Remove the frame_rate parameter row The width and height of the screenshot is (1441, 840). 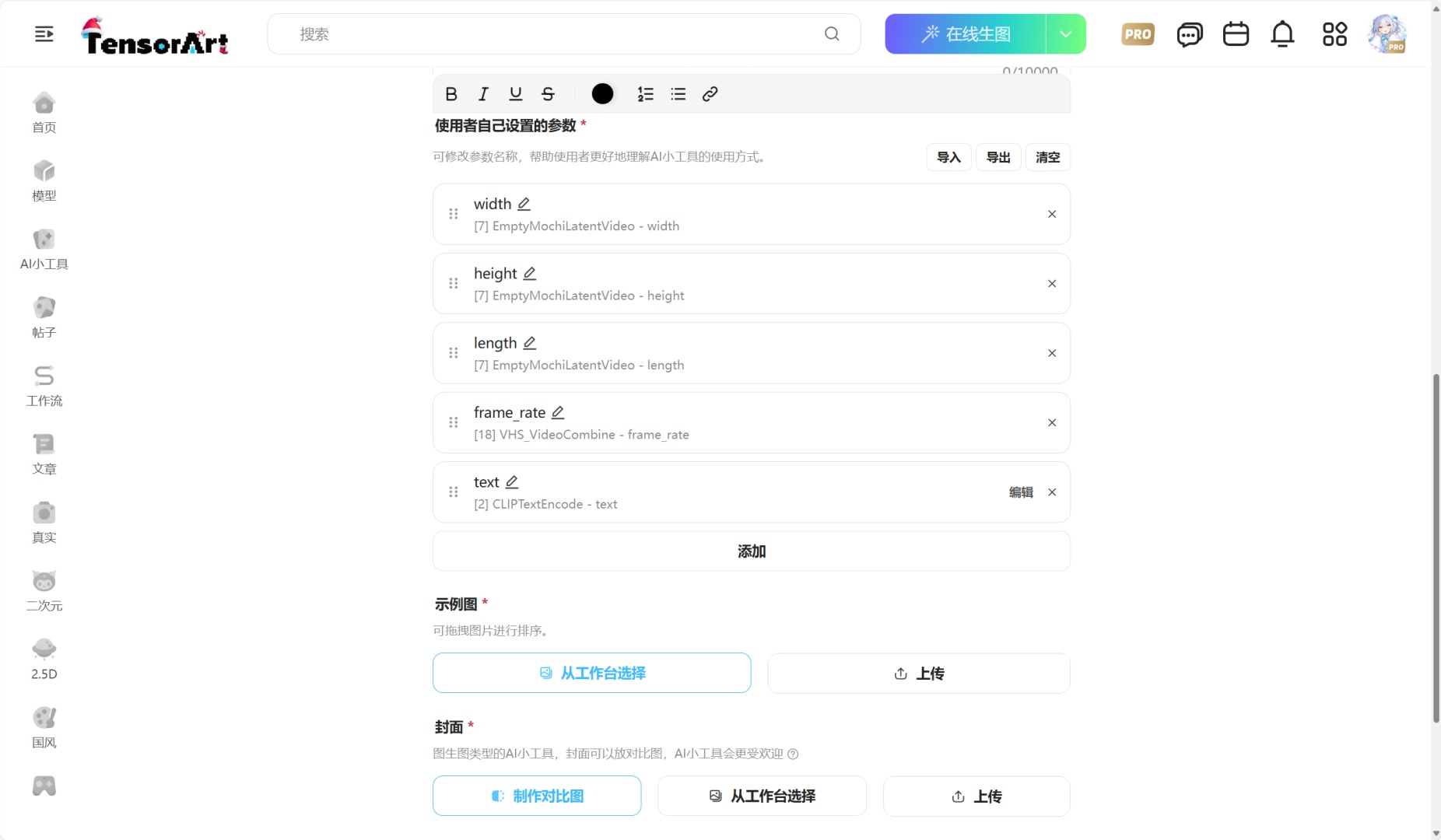tap(1052, 422)
